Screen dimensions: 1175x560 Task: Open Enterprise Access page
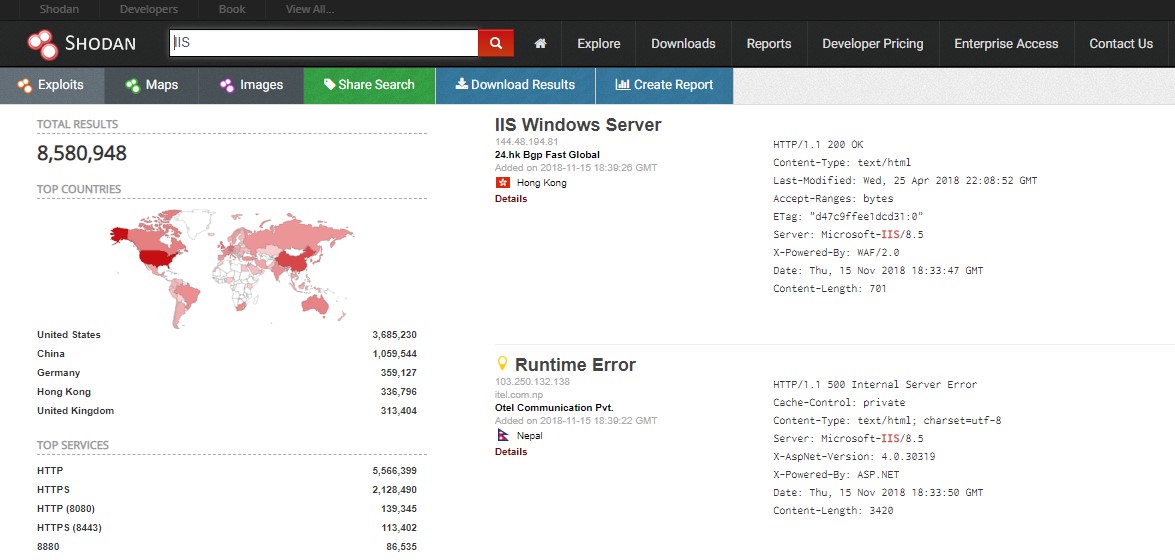click(1006, 43)
